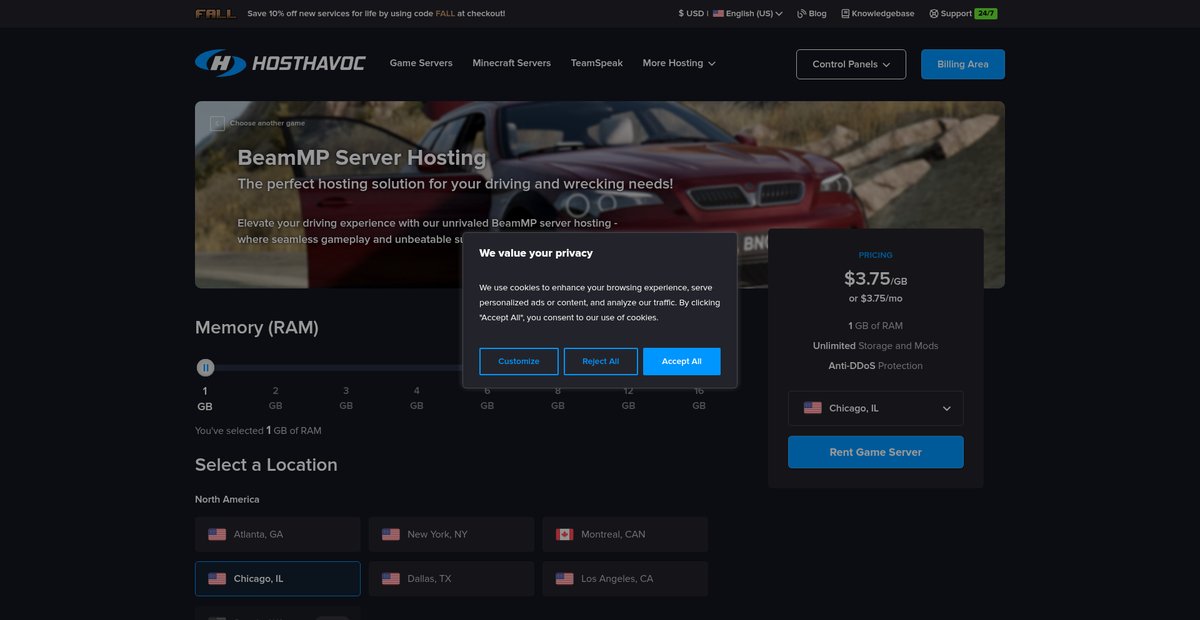Choose Montreal, CAN location
The image size is (1200, 620).
(x=625, y=534)
